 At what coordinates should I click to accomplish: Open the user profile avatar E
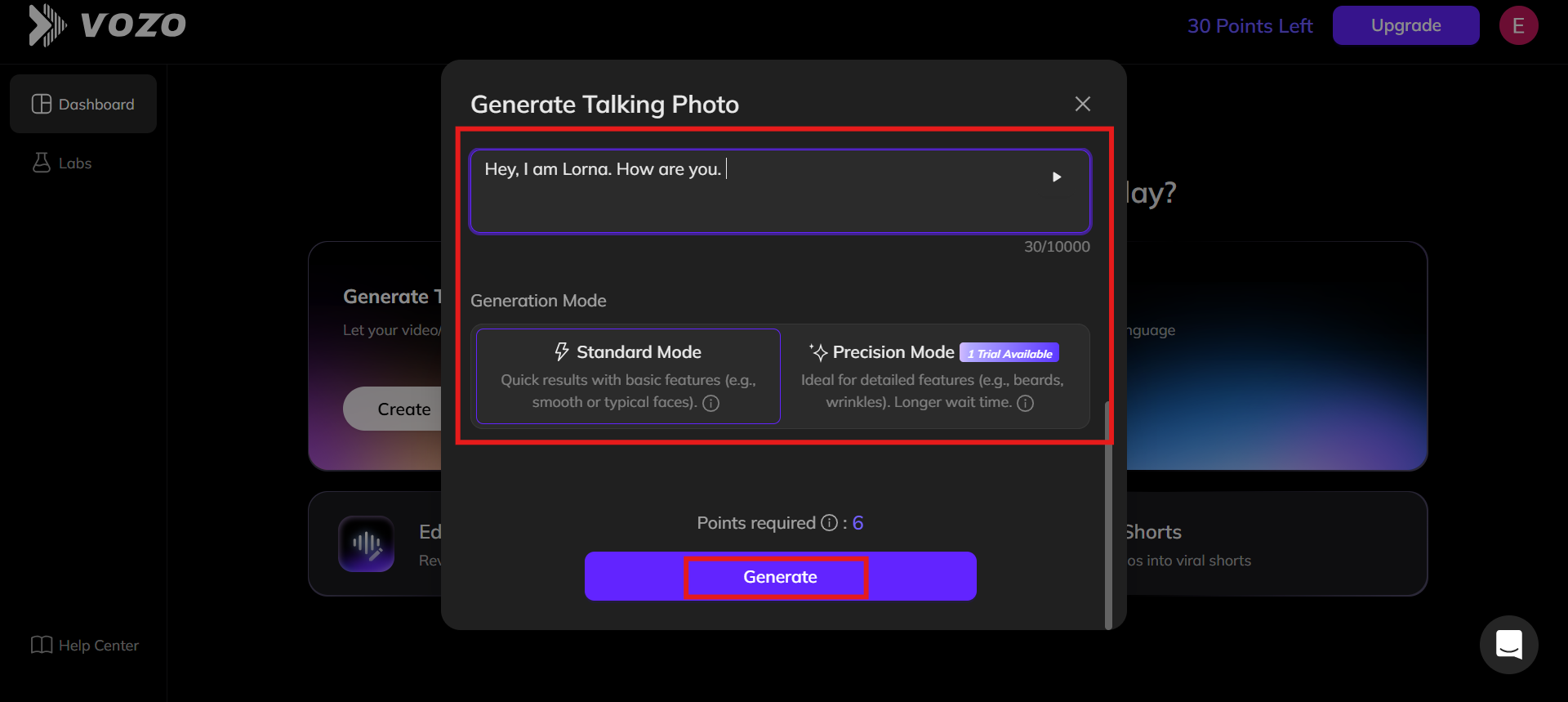point(1518,25)
